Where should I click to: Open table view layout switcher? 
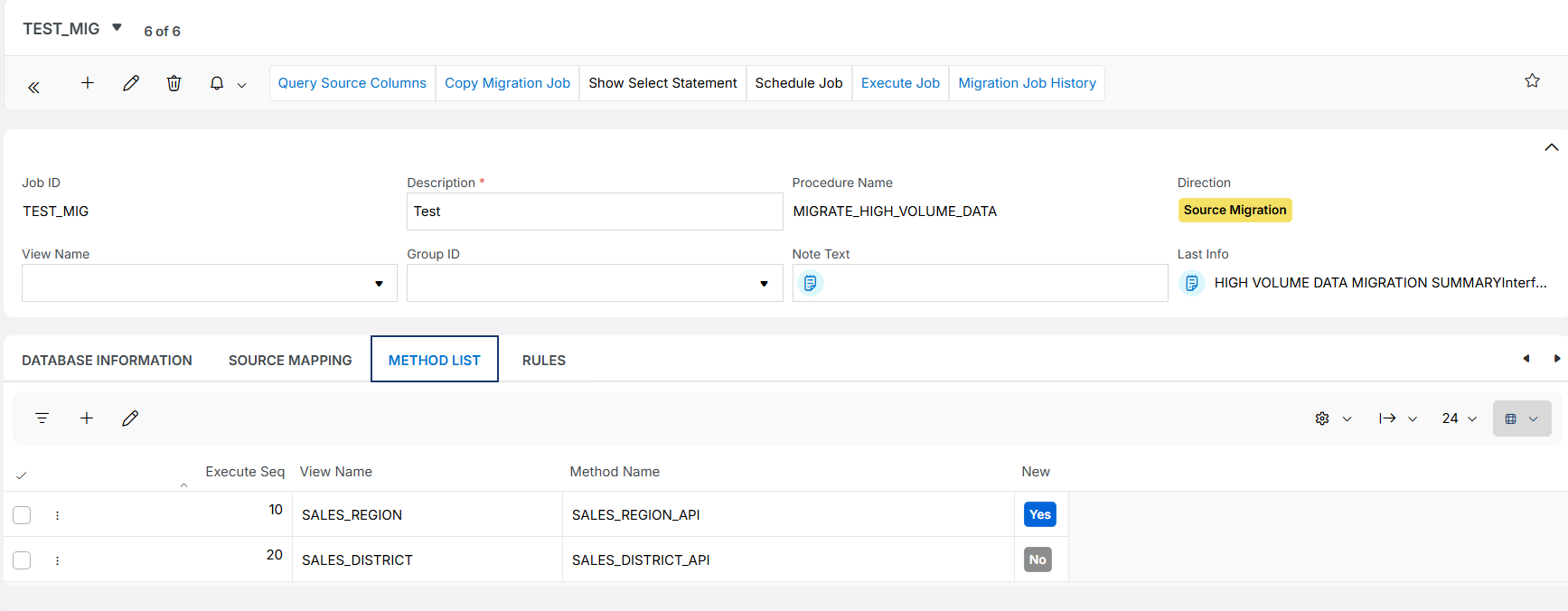coord(1522,418)
